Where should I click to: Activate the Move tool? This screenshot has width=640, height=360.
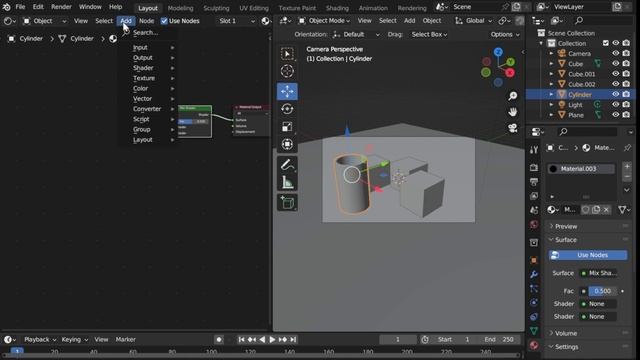[287, 91]
